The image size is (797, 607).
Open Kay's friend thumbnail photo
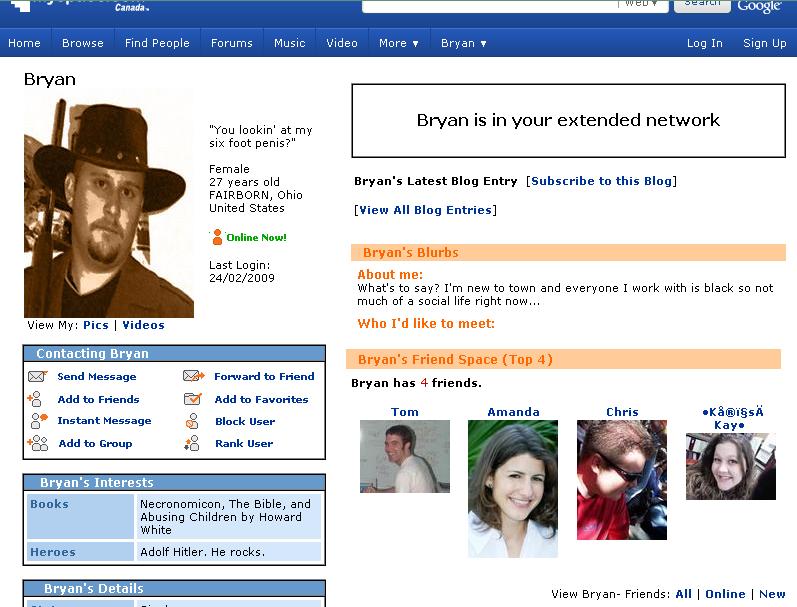click(731, 466)
